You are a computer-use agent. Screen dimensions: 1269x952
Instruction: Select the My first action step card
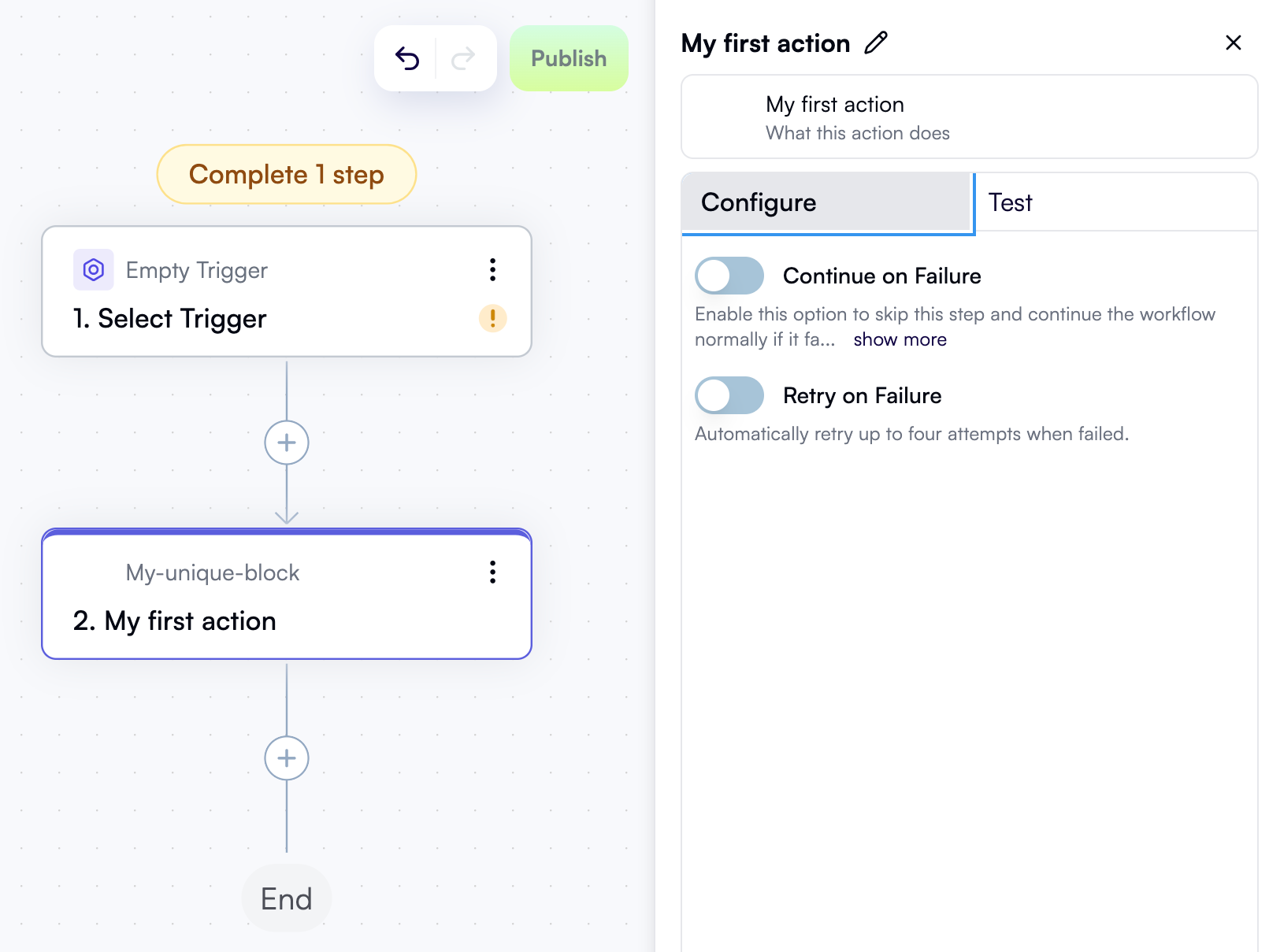[287, 594]
